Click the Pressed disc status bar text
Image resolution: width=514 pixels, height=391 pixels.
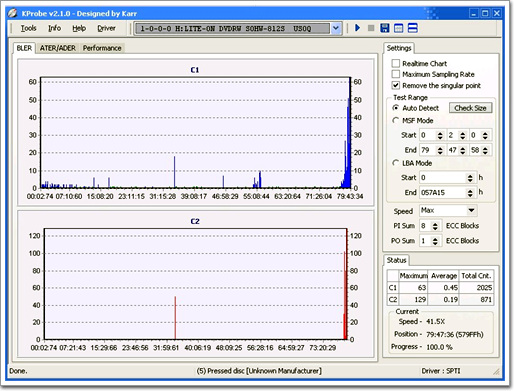coord(259,371)
